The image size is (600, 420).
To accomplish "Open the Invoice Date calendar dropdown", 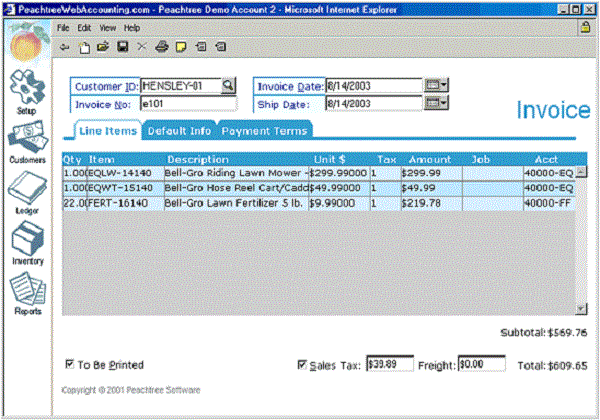I will [x=436, y=85].
